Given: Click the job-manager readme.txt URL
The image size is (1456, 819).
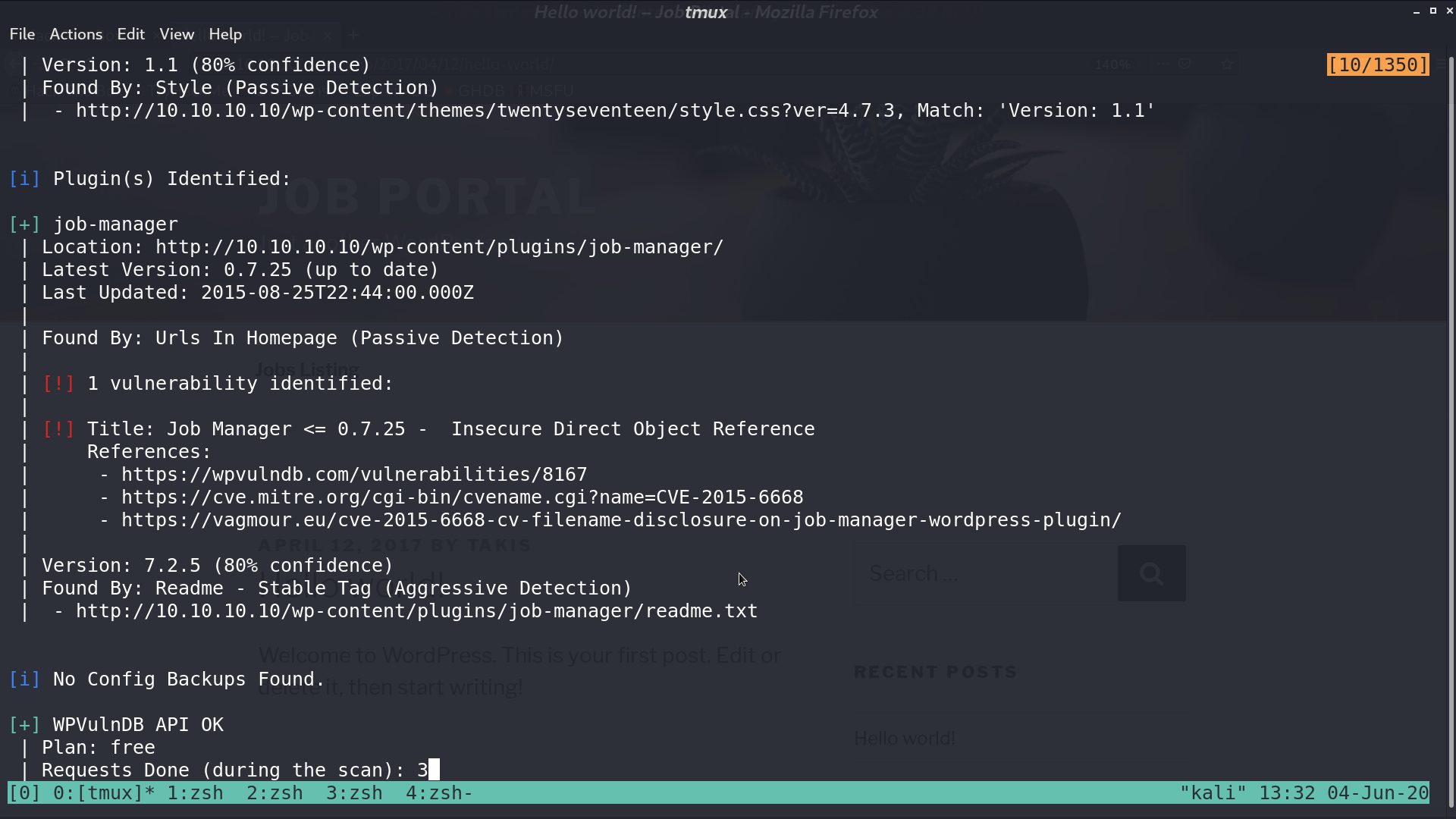Looking at the screenshot, I should [416, 611].
